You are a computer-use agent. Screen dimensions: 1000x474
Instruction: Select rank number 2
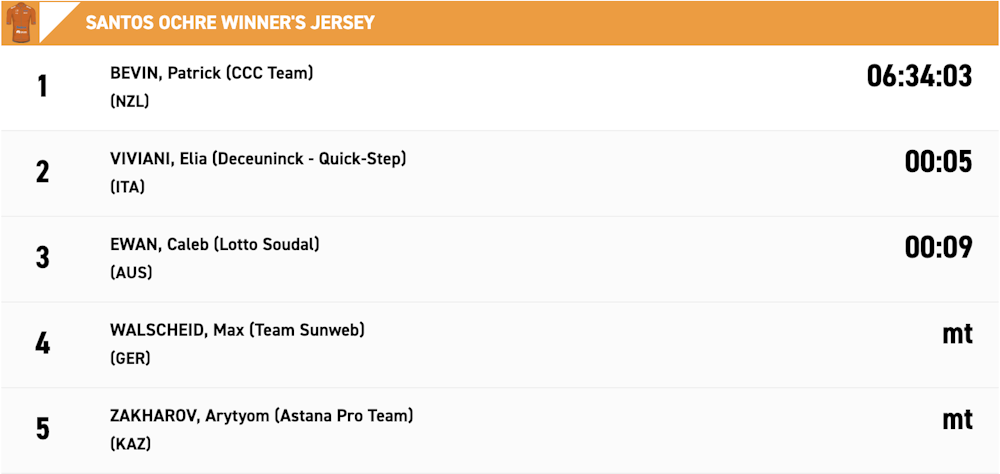point(42,173)
